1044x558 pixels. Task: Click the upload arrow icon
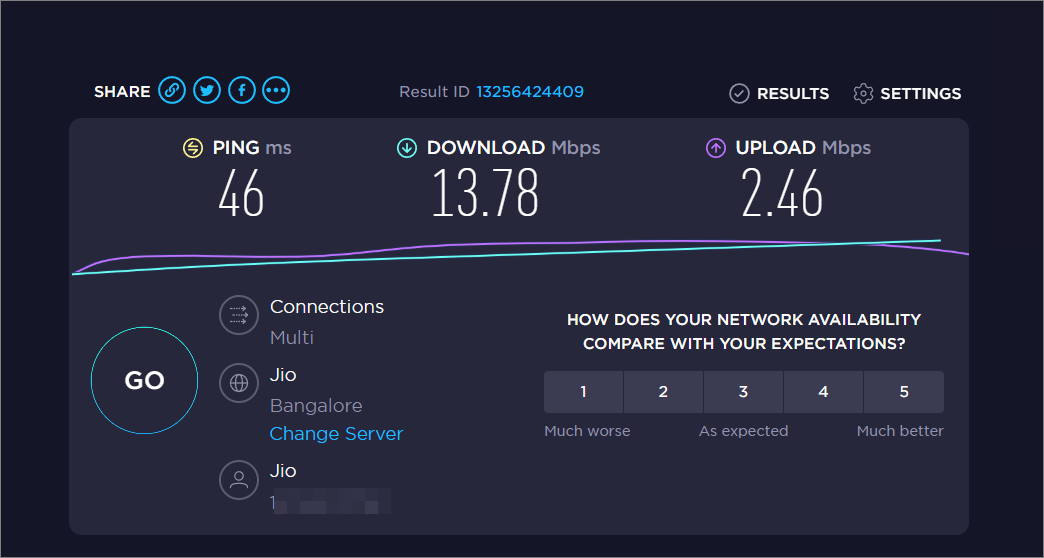[715, 148]
